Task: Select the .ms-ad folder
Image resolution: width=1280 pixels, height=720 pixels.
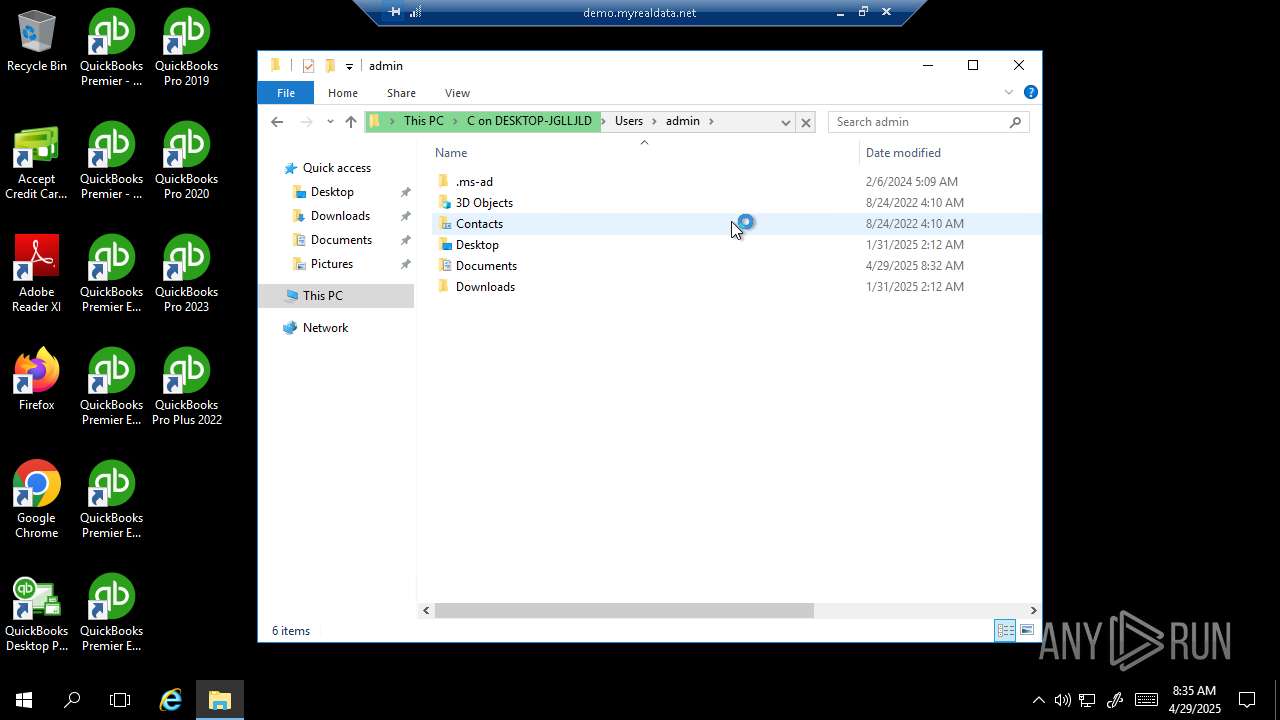Action: [x=474, y=182]
